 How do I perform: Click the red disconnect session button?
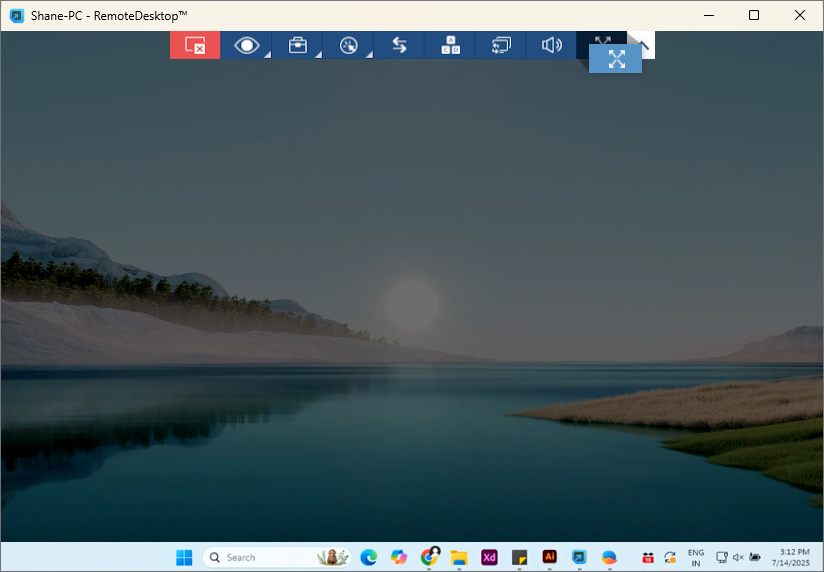[195, 45]
